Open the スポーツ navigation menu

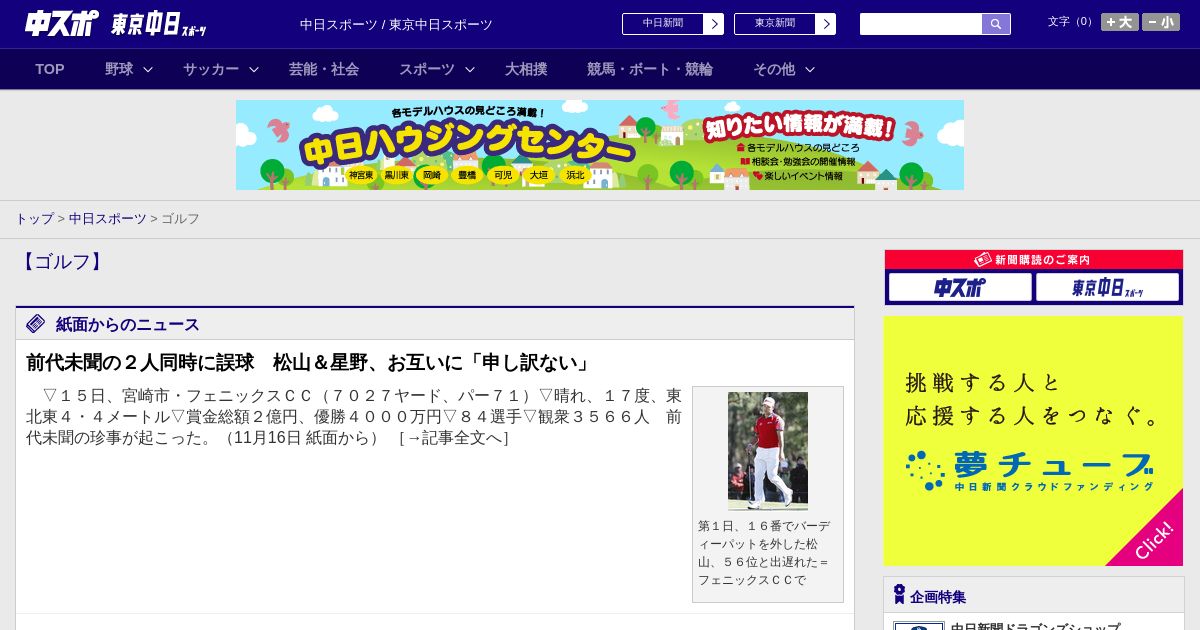pos(427,69)
